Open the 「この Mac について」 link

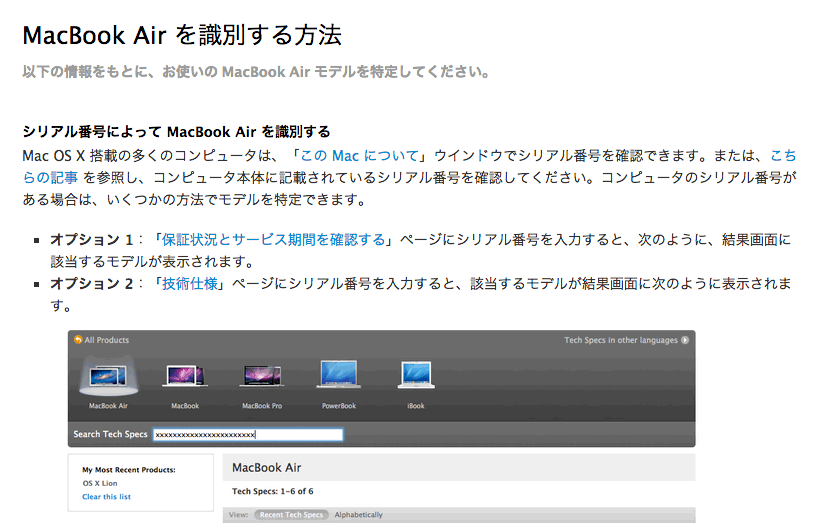(359, 156)
